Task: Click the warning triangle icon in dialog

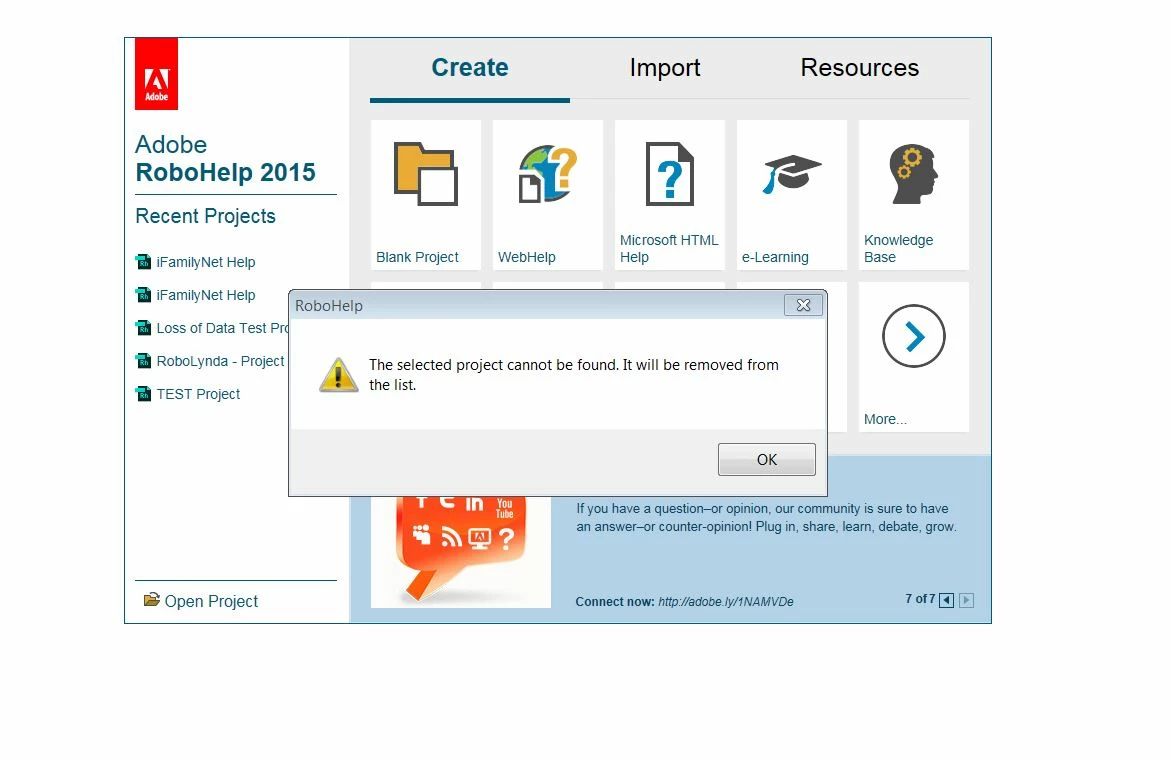Action: click(x=339, y=375)
